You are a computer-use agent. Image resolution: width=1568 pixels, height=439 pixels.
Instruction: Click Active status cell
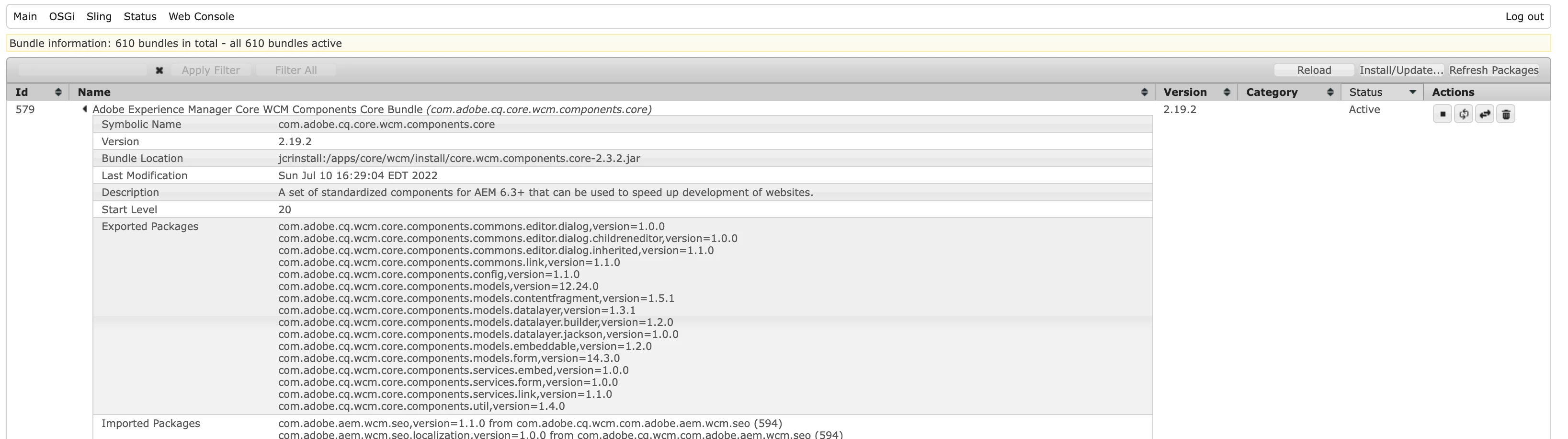coord(1364,110)
